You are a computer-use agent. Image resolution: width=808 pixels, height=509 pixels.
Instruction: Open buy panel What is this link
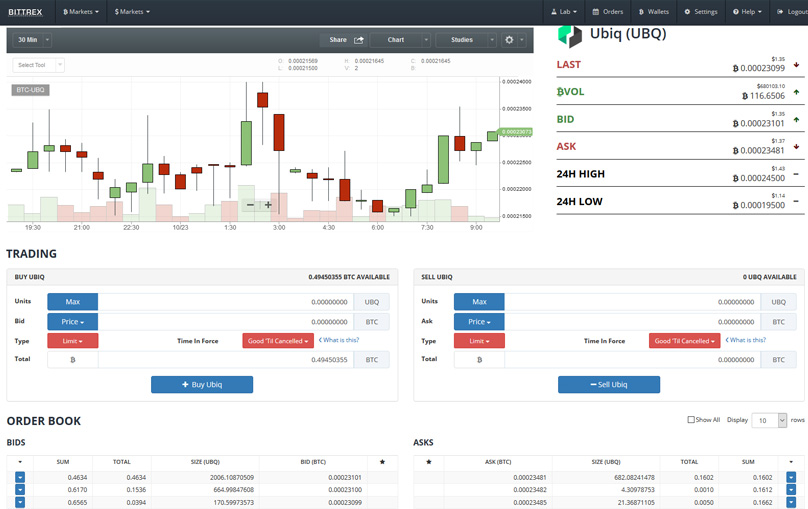[339, 340]
